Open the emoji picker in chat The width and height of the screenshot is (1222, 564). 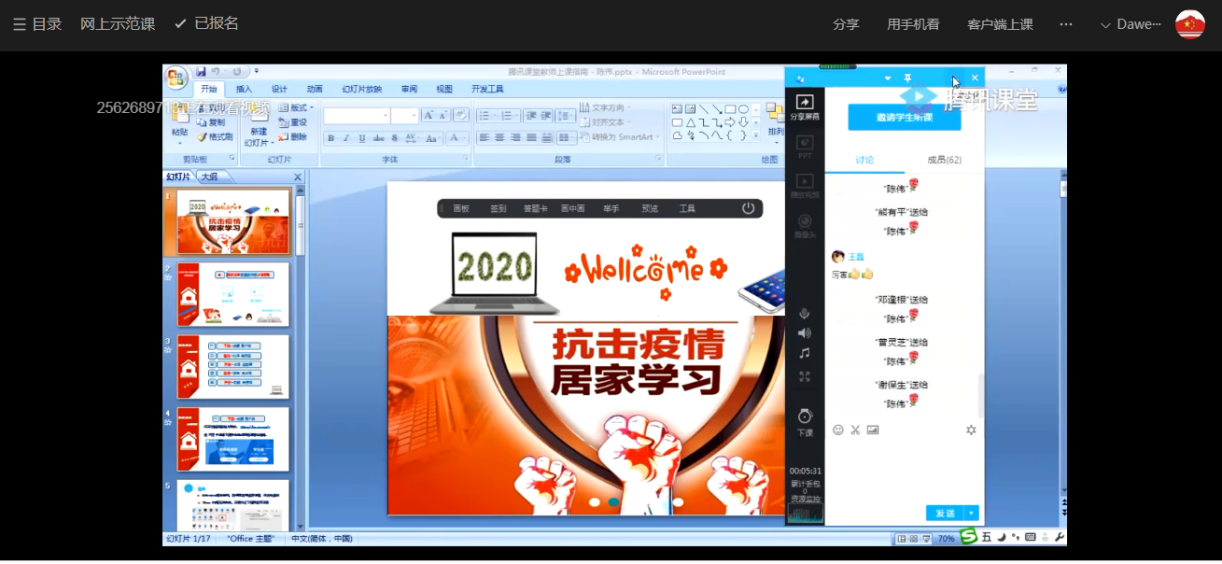tap(838, 430)
